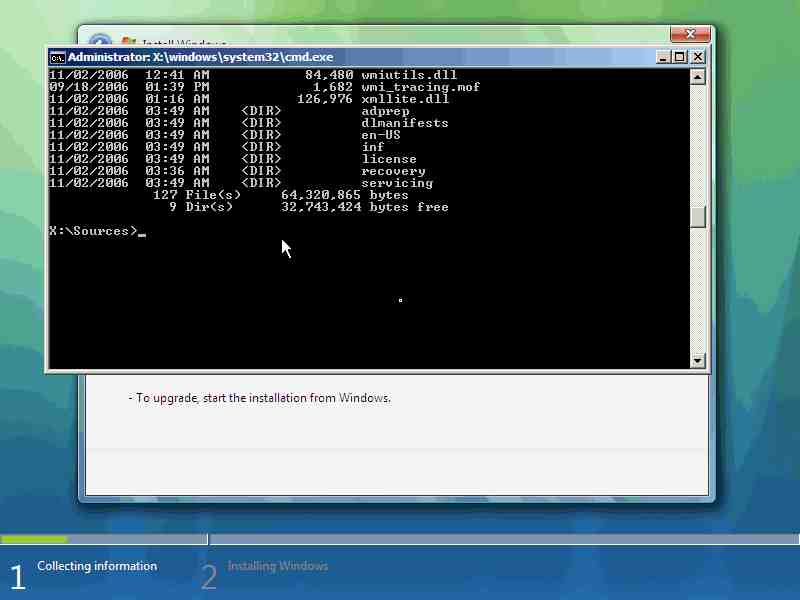The image size is (800, 600).
Task: Click the upgrade instruction text in installer
Action: pos(260,398)
